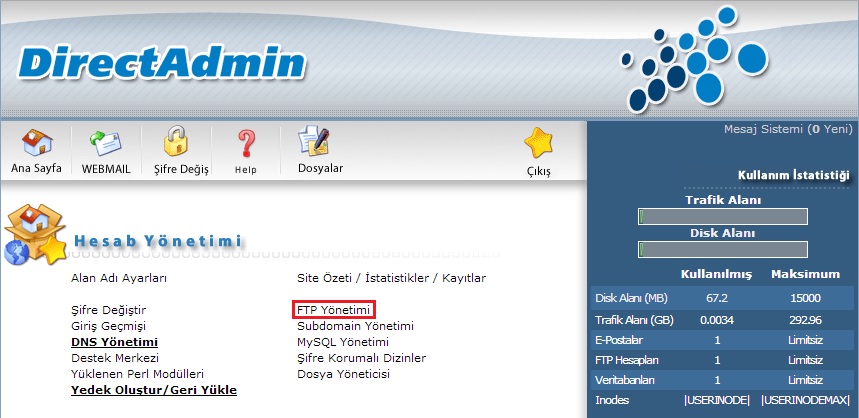This screenshot has height=418, width=859.
Task: Click the Ana Sayfa house icon
Action: (x=37, y=142)
